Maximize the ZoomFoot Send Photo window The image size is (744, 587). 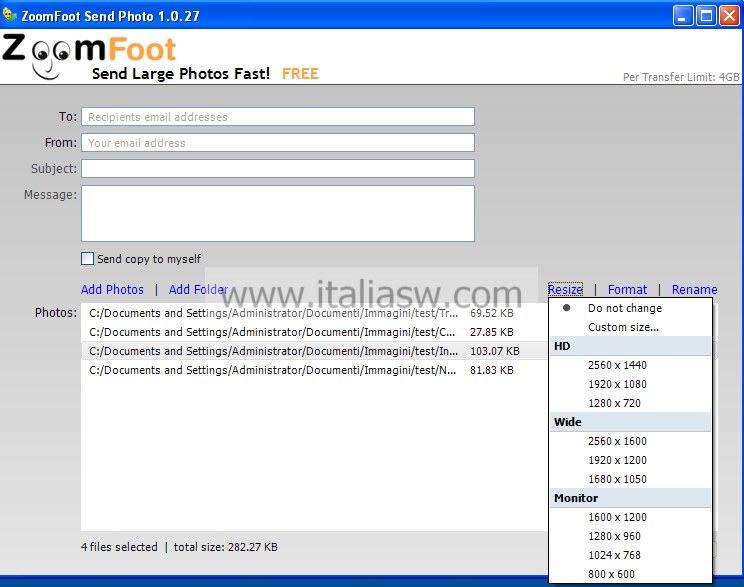point(706,16)
